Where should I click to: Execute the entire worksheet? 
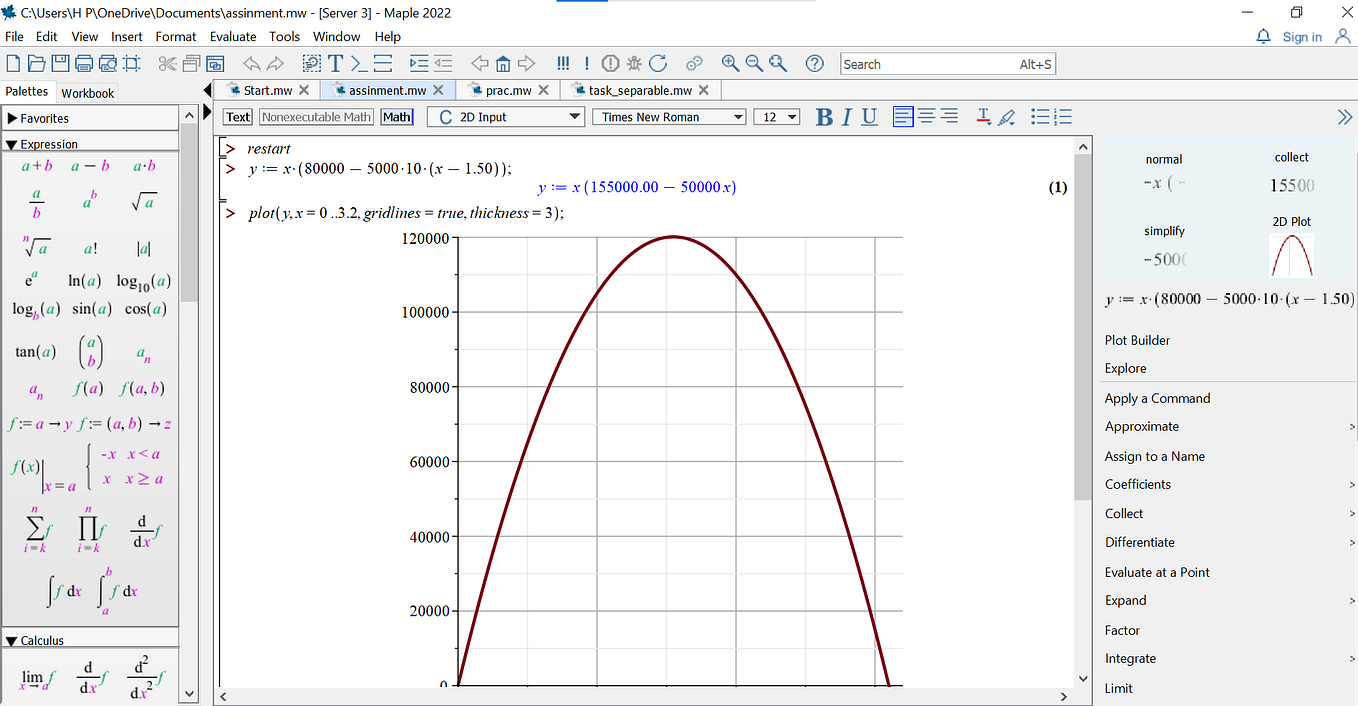coord(565,63)
